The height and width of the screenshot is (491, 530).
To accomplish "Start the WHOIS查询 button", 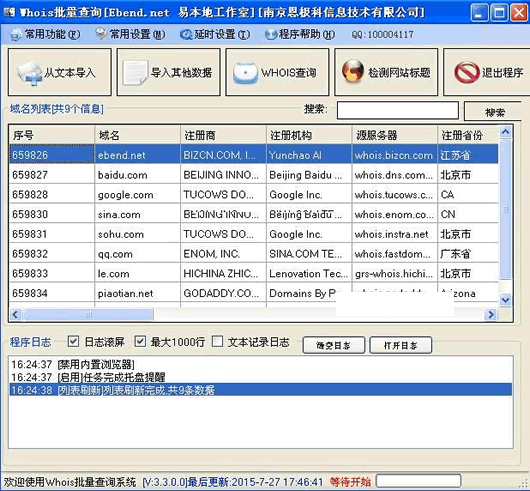I will pos(278,72).
